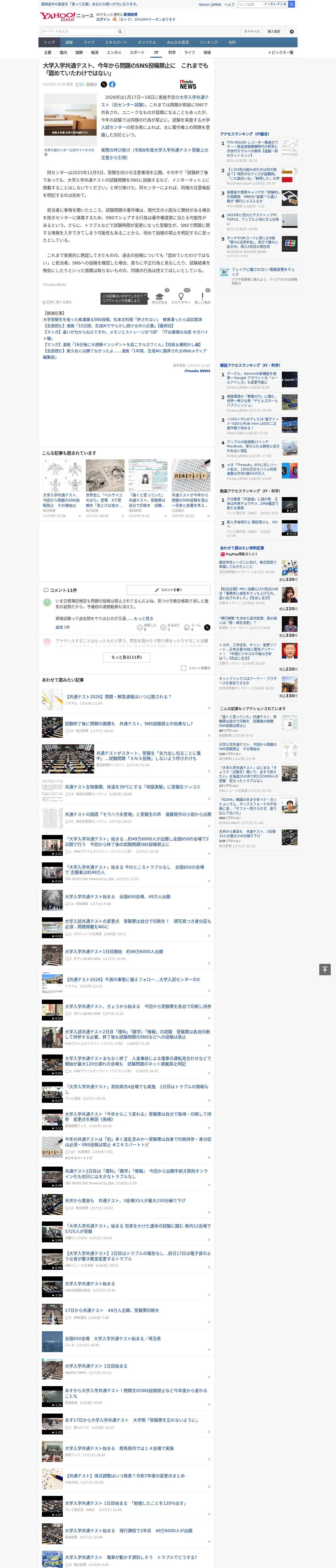Click the keyword search magnifier icon
Image resolution: width=336 pixels, height=1568 pixels.
(120, 32)
